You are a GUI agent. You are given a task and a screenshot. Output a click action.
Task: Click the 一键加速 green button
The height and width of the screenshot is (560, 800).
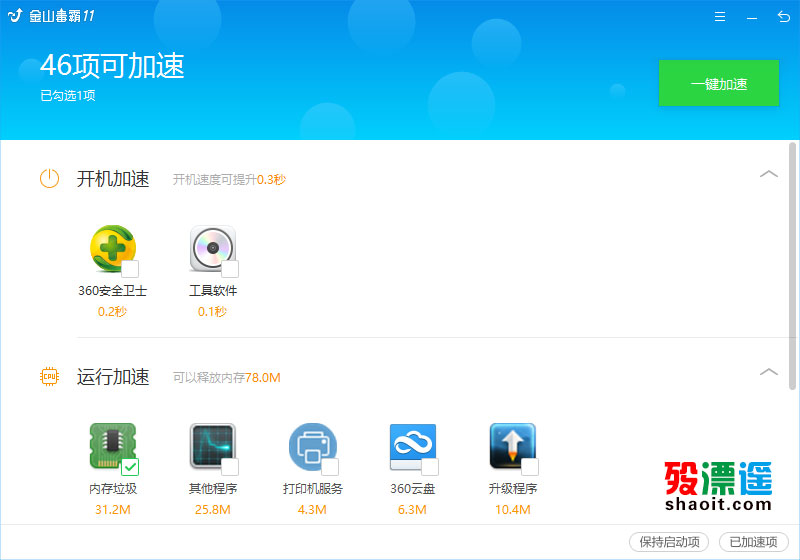pyautogui.click(x=718, y=83)
